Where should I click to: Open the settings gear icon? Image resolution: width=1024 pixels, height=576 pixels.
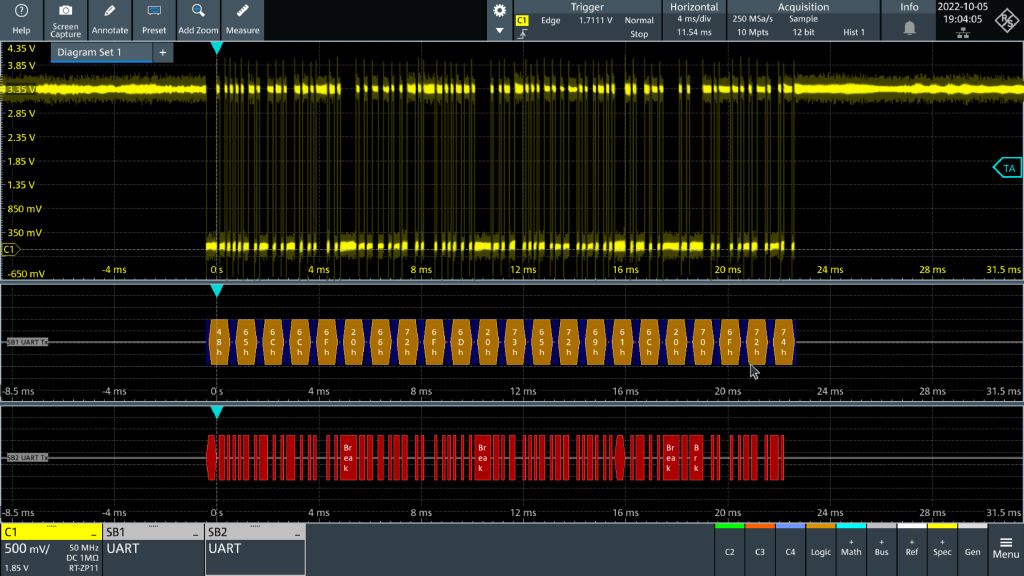click(500, 10)
